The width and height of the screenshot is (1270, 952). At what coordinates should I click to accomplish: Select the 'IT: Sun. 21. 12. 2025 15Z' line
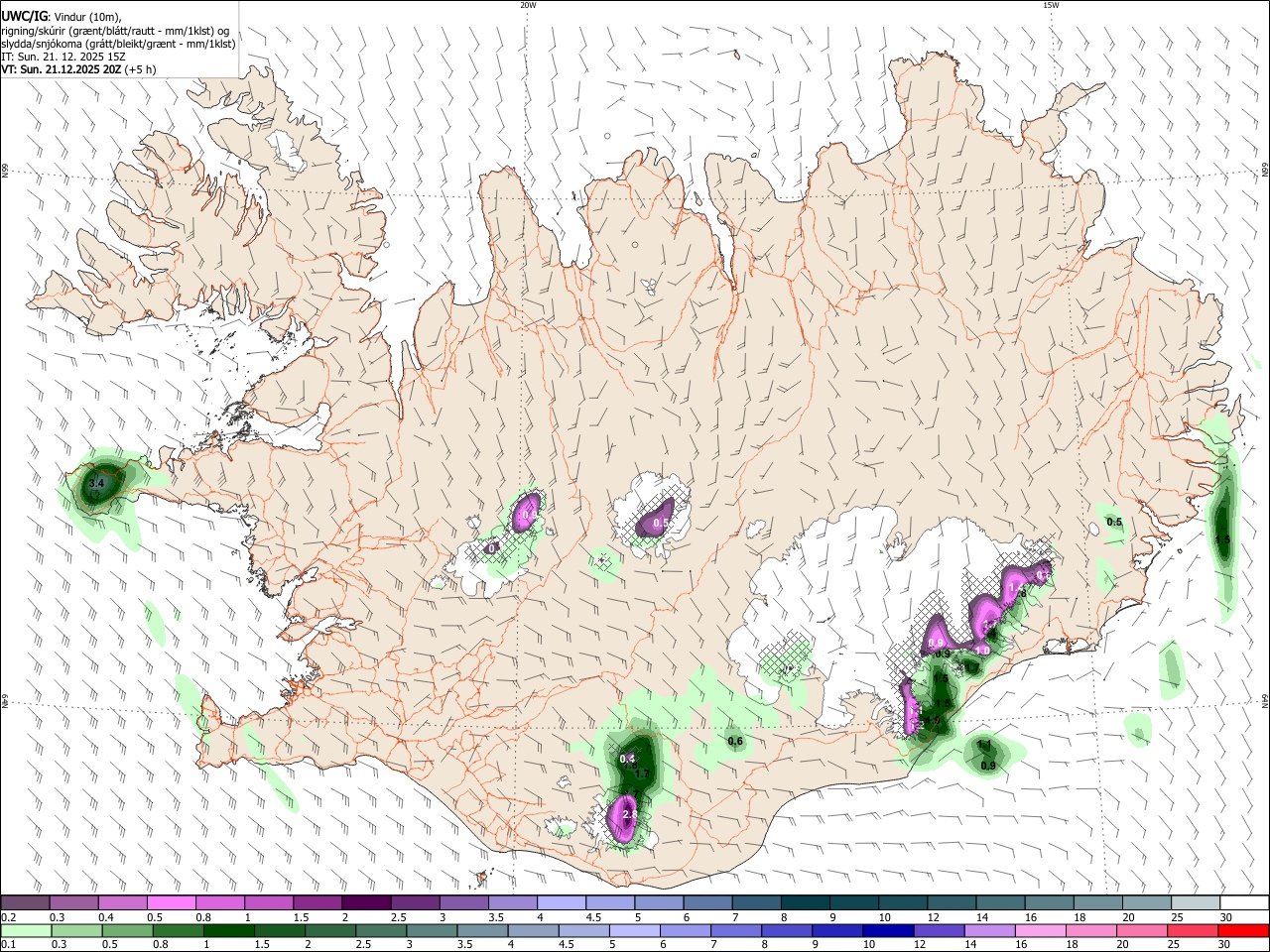pos(63,57)
